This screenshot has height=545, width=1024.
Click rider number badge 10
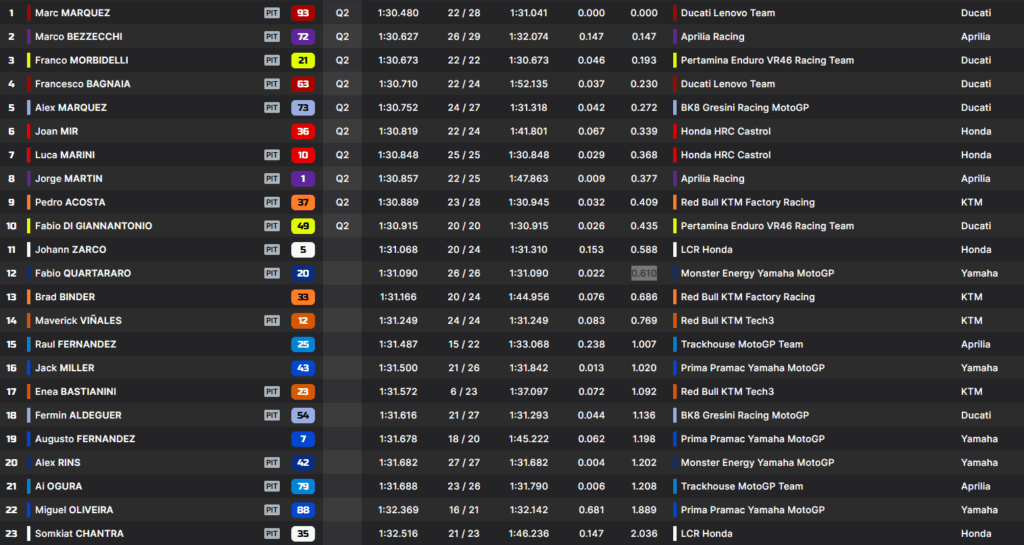click(x=303, y=155)
